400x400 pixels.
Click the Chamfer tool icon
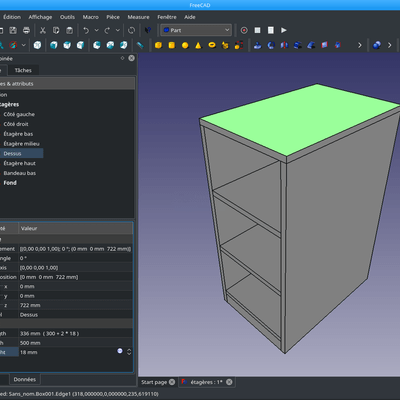point(311,45)
